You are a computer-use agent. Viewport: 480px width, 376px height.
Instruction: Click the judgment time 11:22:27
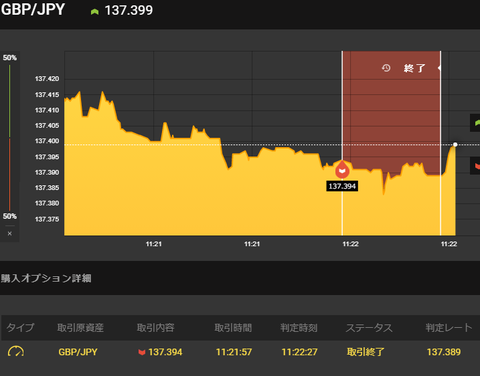click(x=299, y=352)
